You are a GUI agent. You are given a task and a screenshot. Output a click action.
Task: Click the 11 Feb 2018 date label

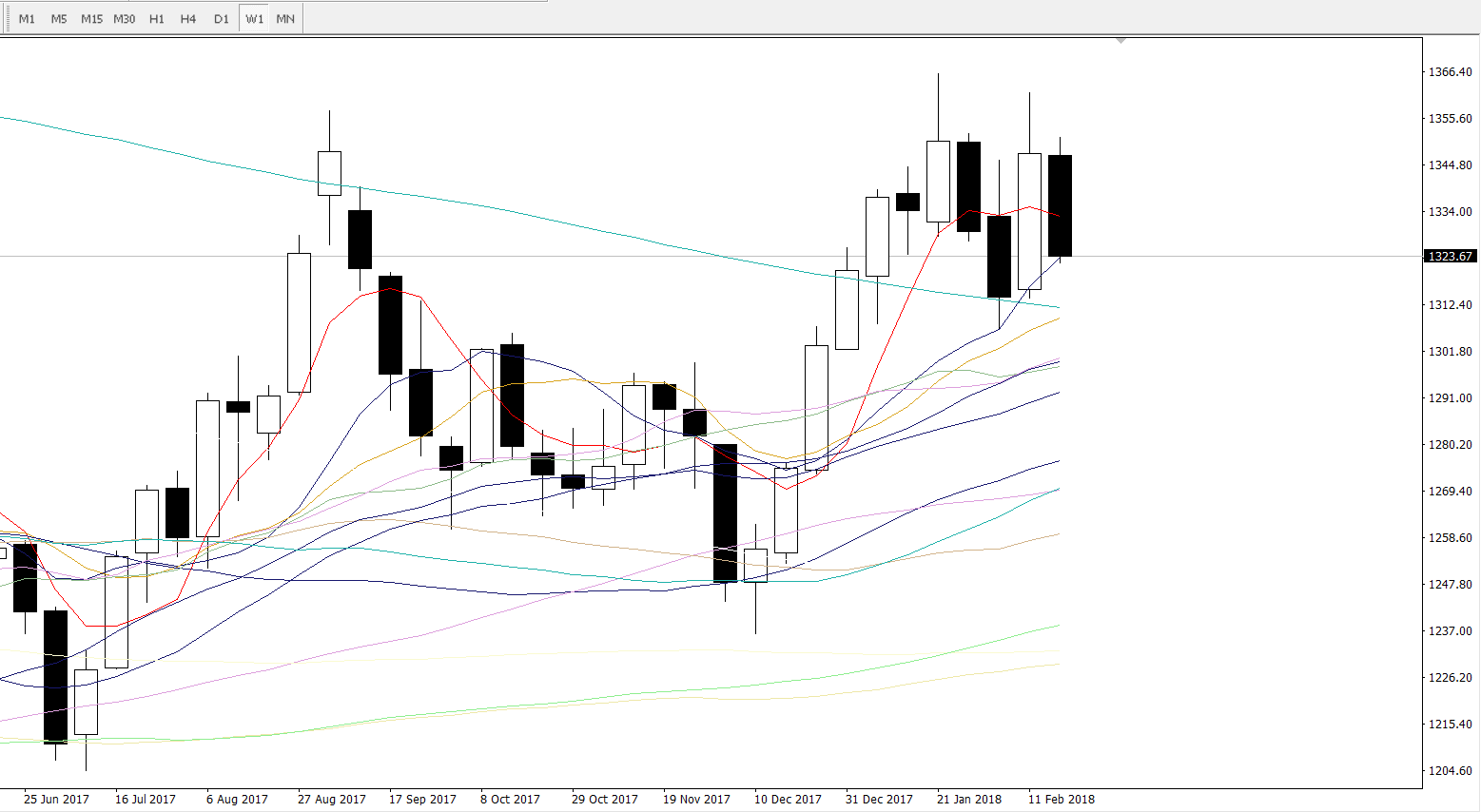[1061, 800]
